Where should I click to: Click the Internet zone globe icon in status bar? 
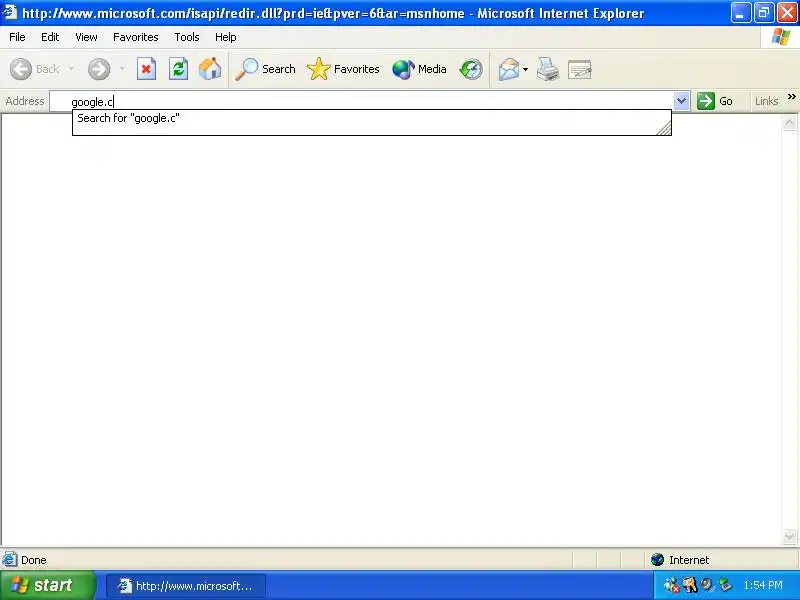(657, 560)
